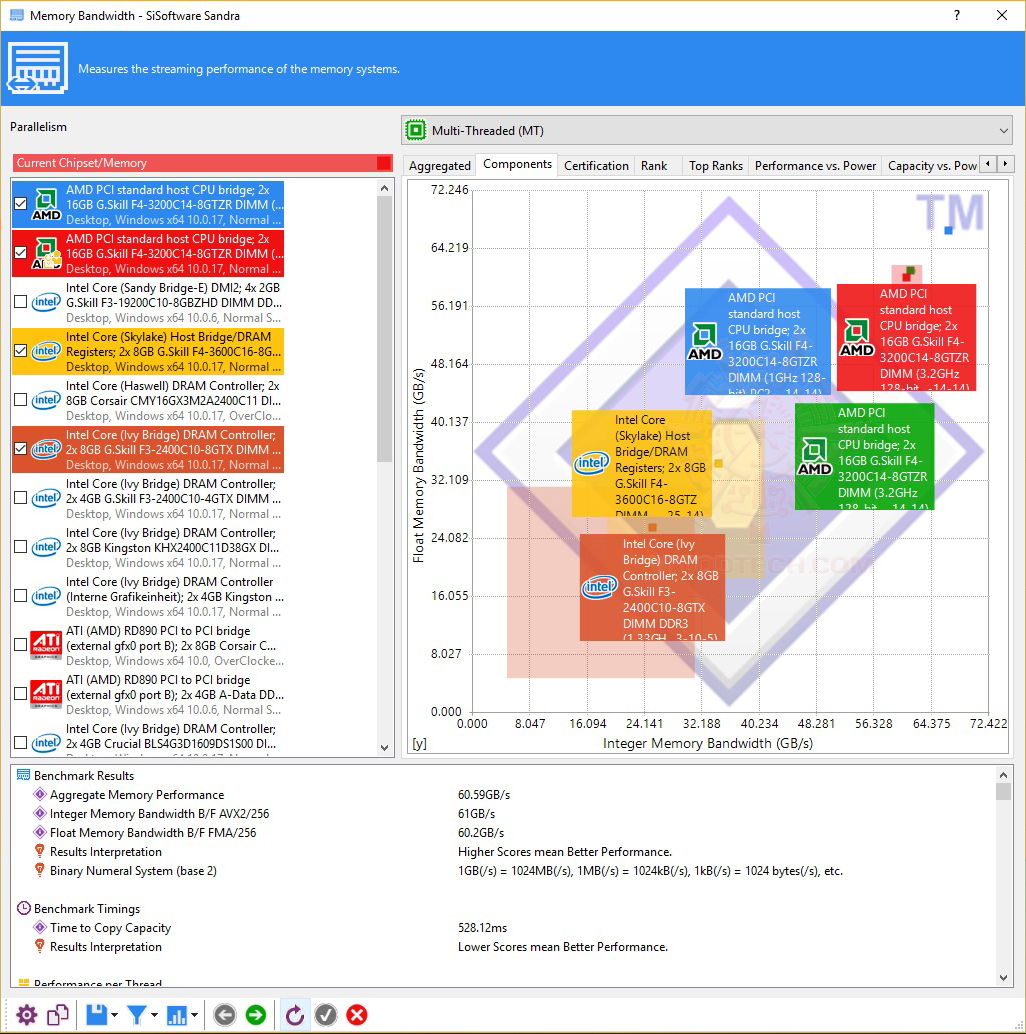Click the [y] axis toggle label

point(419,743)
